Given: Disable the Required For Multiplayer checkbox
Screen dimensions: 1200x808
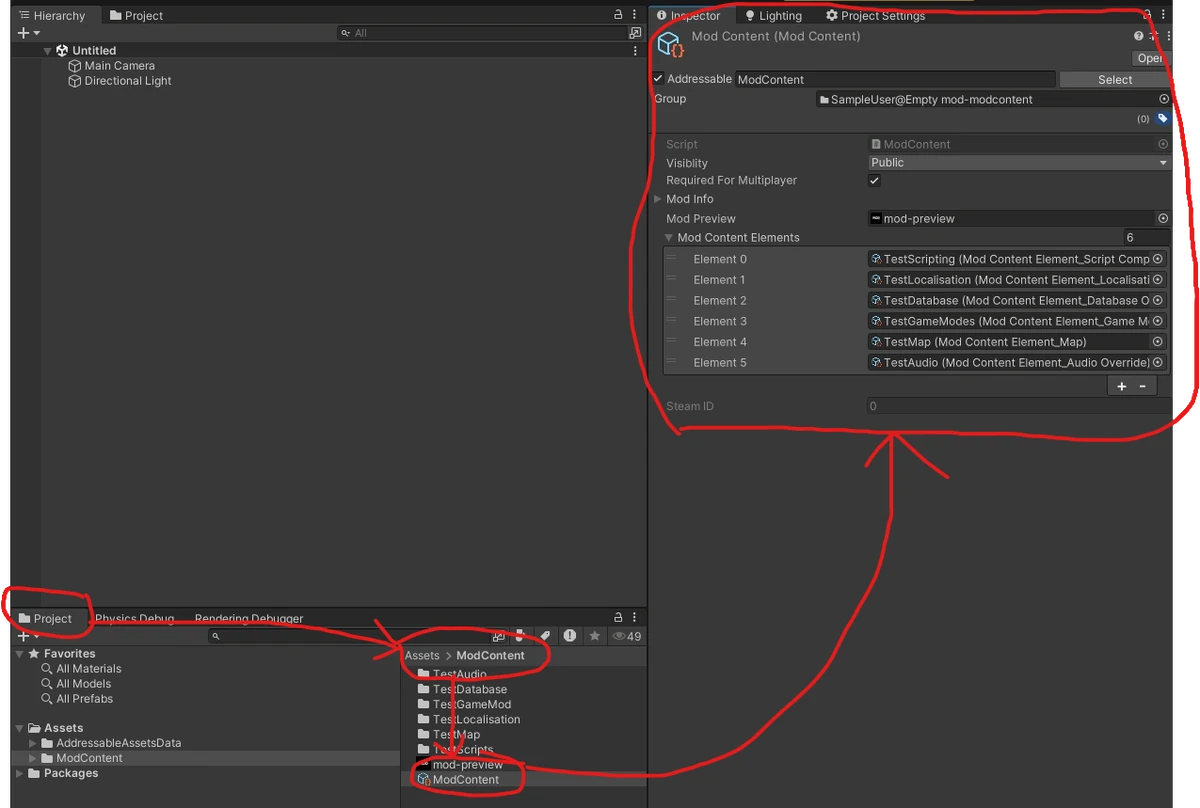Looking at the screenshot, I should click(x=874, y=181).
